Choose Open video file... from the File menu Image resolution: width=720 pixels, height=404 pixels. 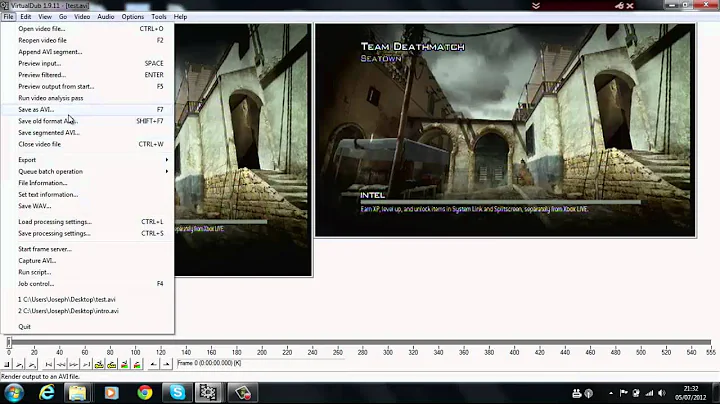click(87, 28)
